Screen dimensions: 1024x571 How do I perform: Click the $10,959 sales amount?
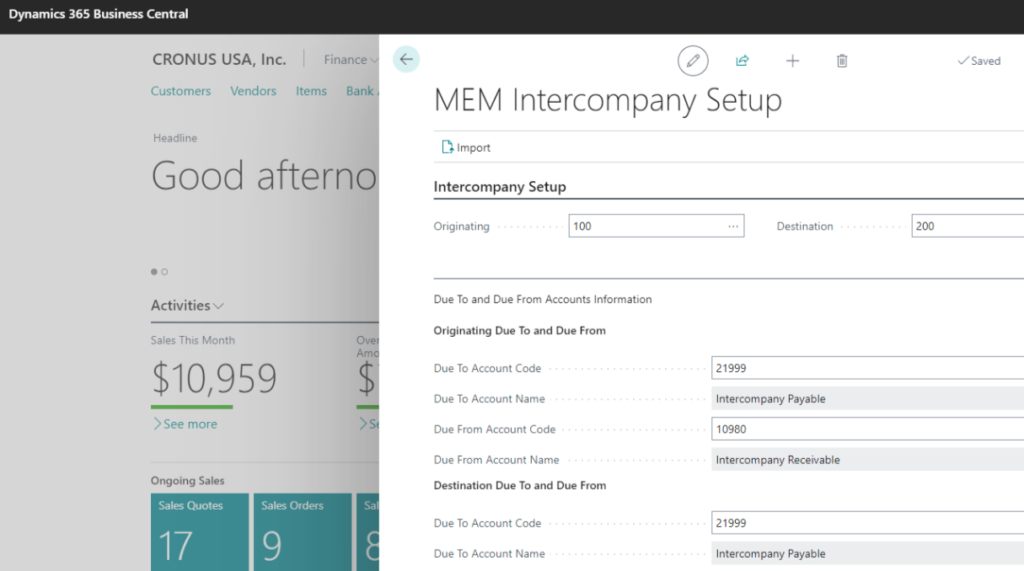pyautogui.click(x=214, y=378)
